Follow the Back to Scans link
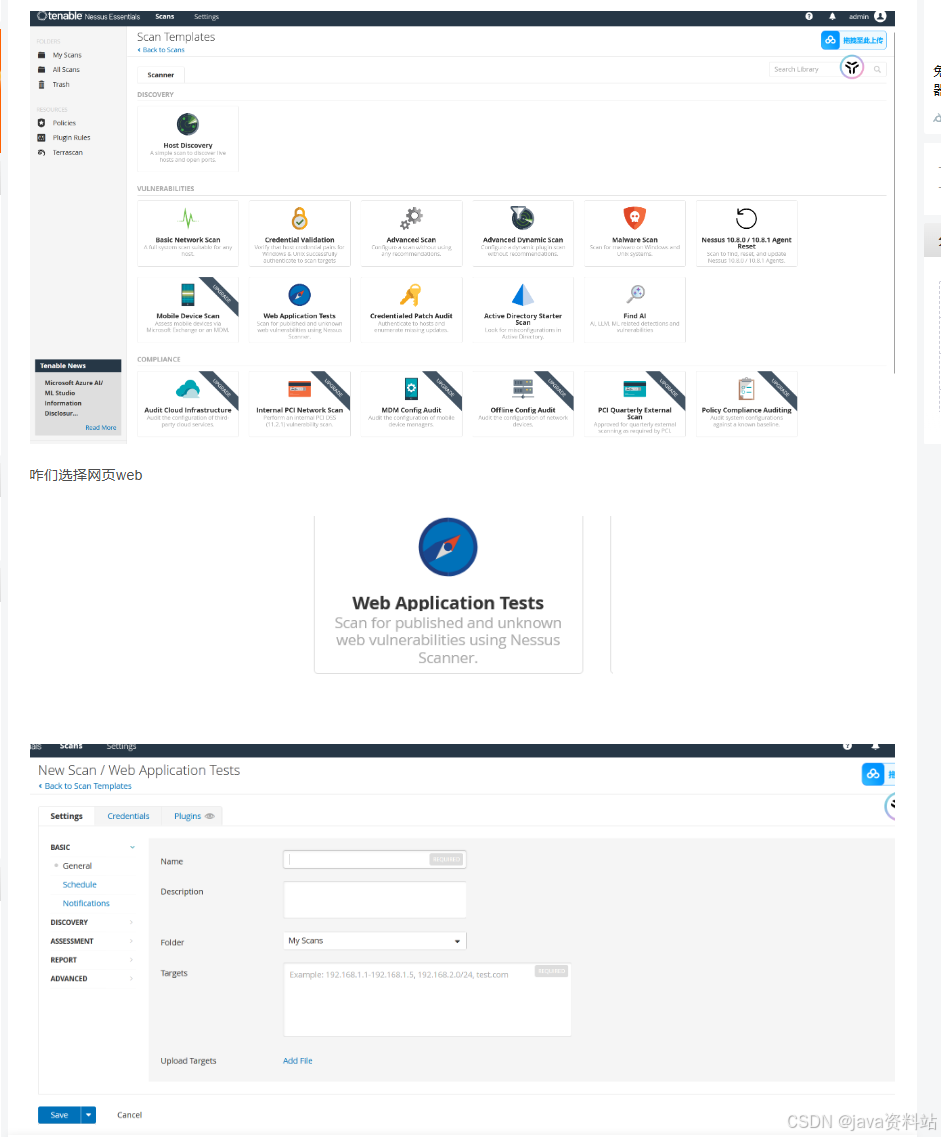Screen dimensions: 941x1137 point(161,50)
